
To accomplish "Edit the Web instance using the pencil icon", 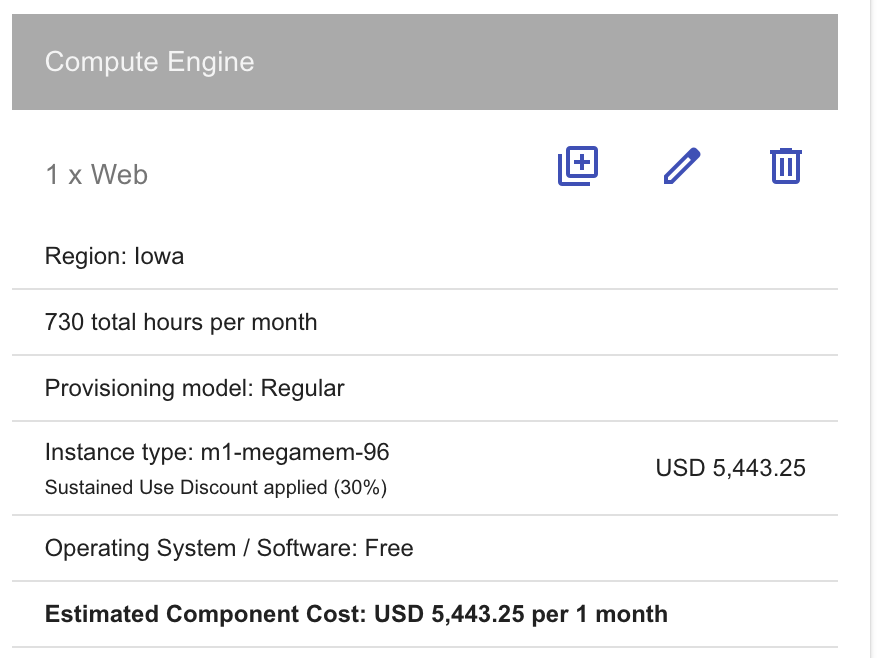I will point(682,166).
